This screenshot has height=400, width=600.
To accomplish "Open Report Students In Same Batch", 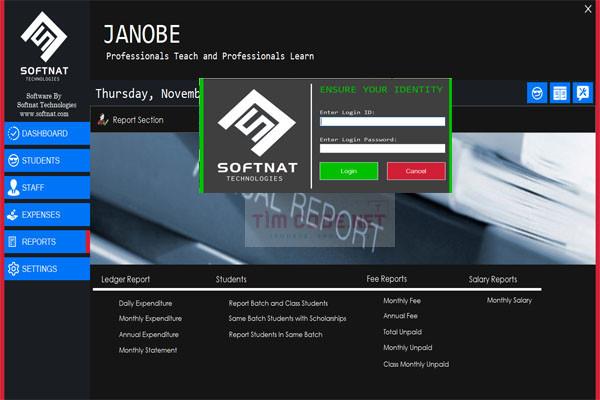I will [x=276, y=335].
